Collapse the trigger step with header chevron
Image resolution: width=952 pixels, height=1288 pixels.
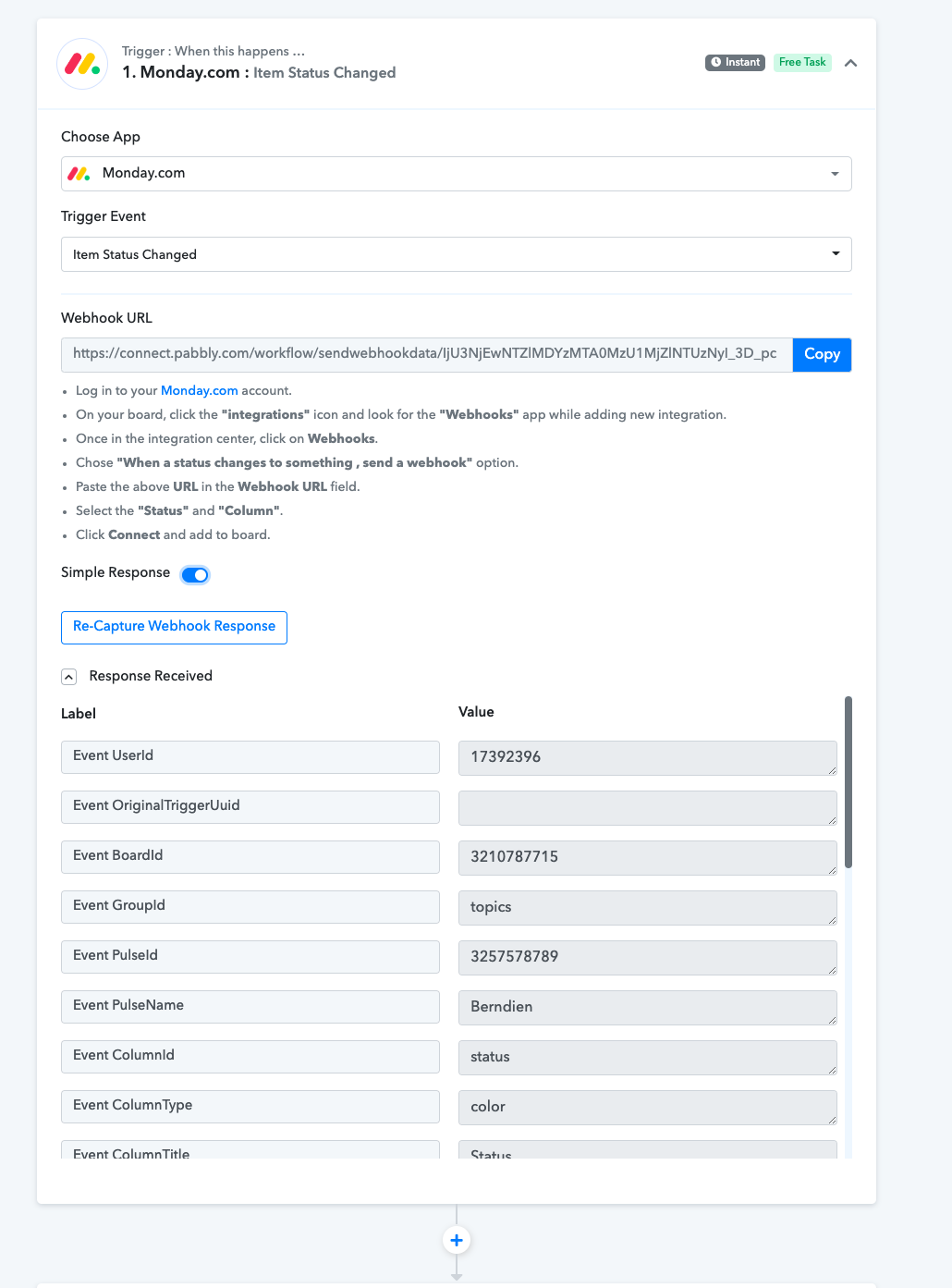click(x=851, y=63)
